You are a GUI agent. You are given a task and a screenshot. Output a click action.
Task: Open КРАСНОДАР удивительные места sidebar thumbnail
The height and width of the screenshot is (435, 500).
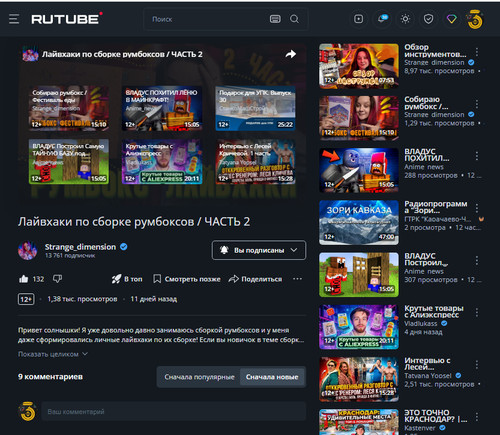pos(359,422)
